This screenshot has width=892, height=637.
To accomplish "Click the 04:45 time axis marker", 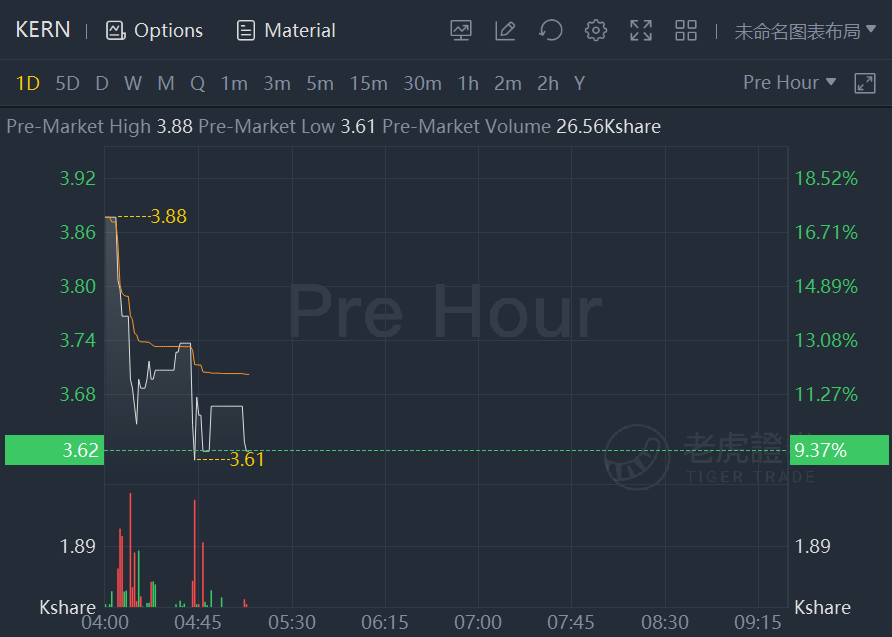I will [198, 622].
